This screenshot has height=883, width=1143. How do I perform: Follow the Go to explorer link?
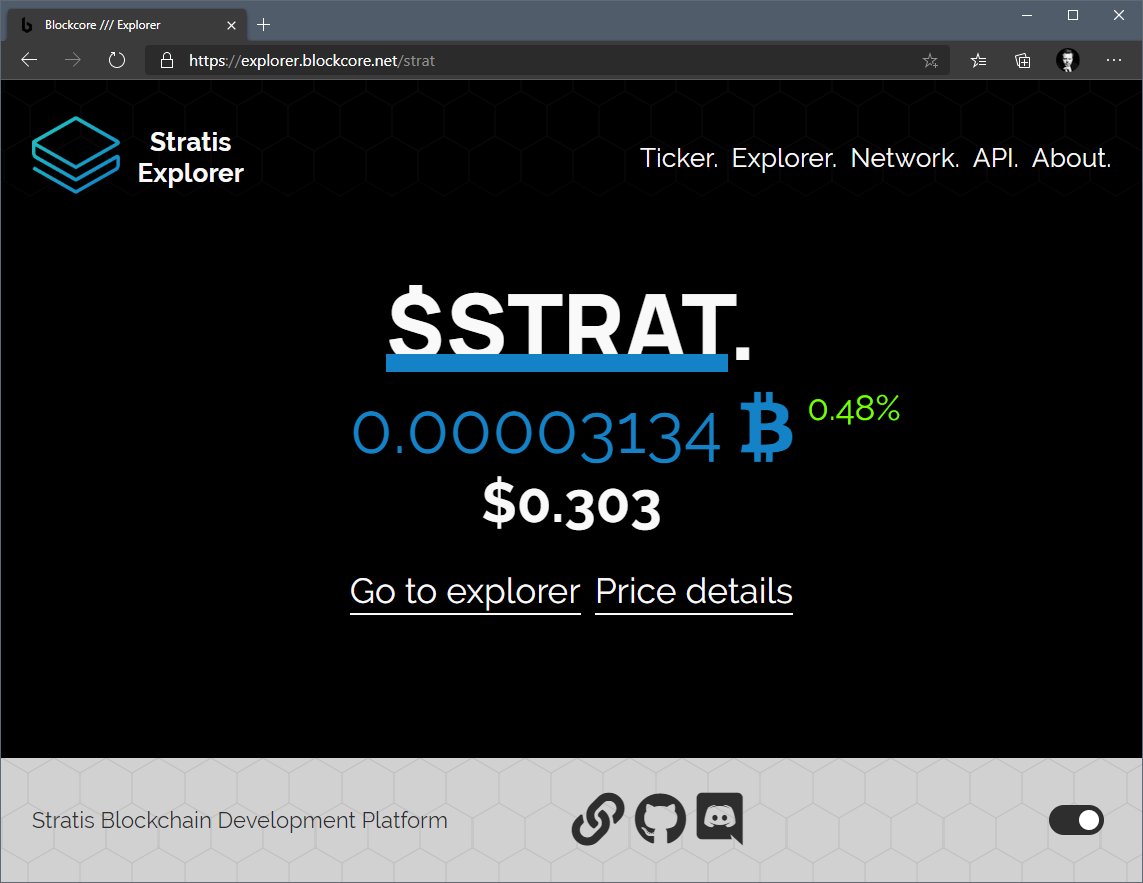point(465,591)
